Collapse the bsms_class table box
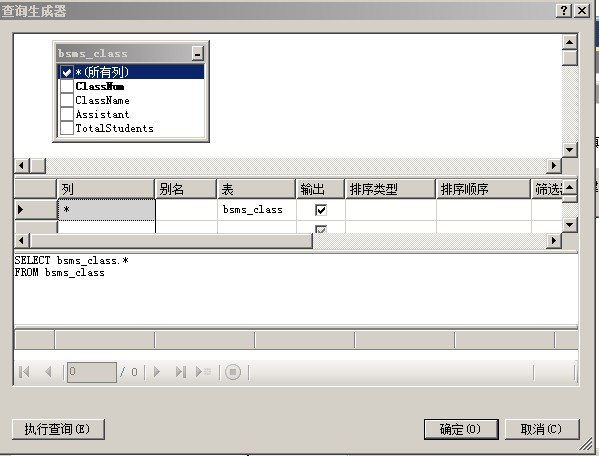 198,54
